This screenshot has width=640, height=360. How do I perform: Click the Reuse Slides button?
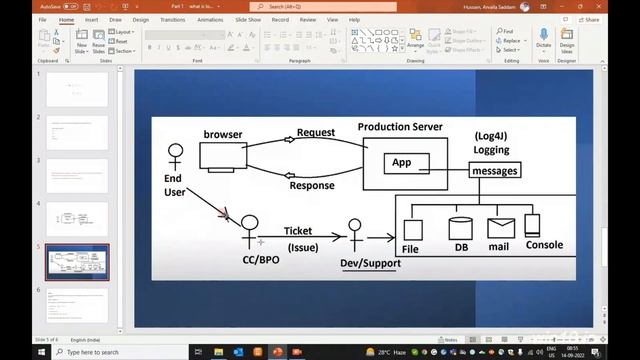[x=98, y=42]
